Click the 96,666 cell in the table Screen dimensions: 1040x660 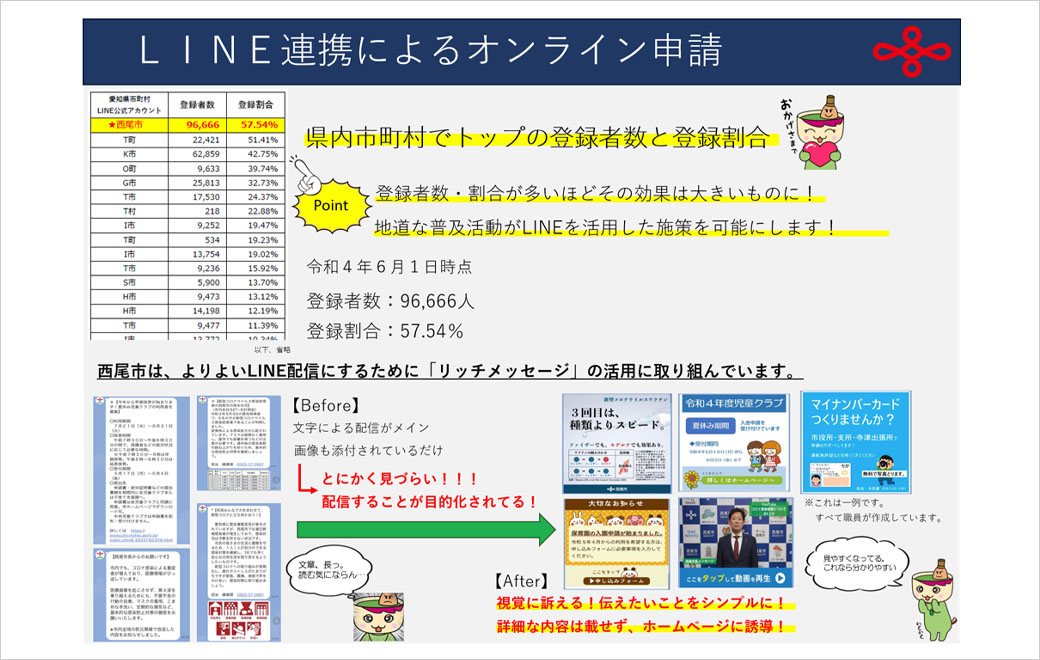coord(198,125)
